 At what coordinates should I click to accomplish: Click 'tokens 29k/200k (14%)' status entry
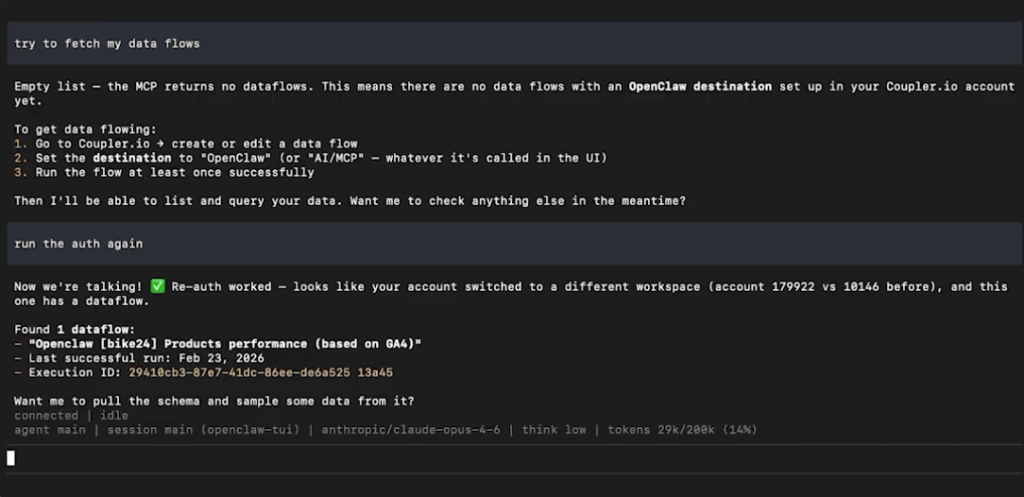click(682, 430)
